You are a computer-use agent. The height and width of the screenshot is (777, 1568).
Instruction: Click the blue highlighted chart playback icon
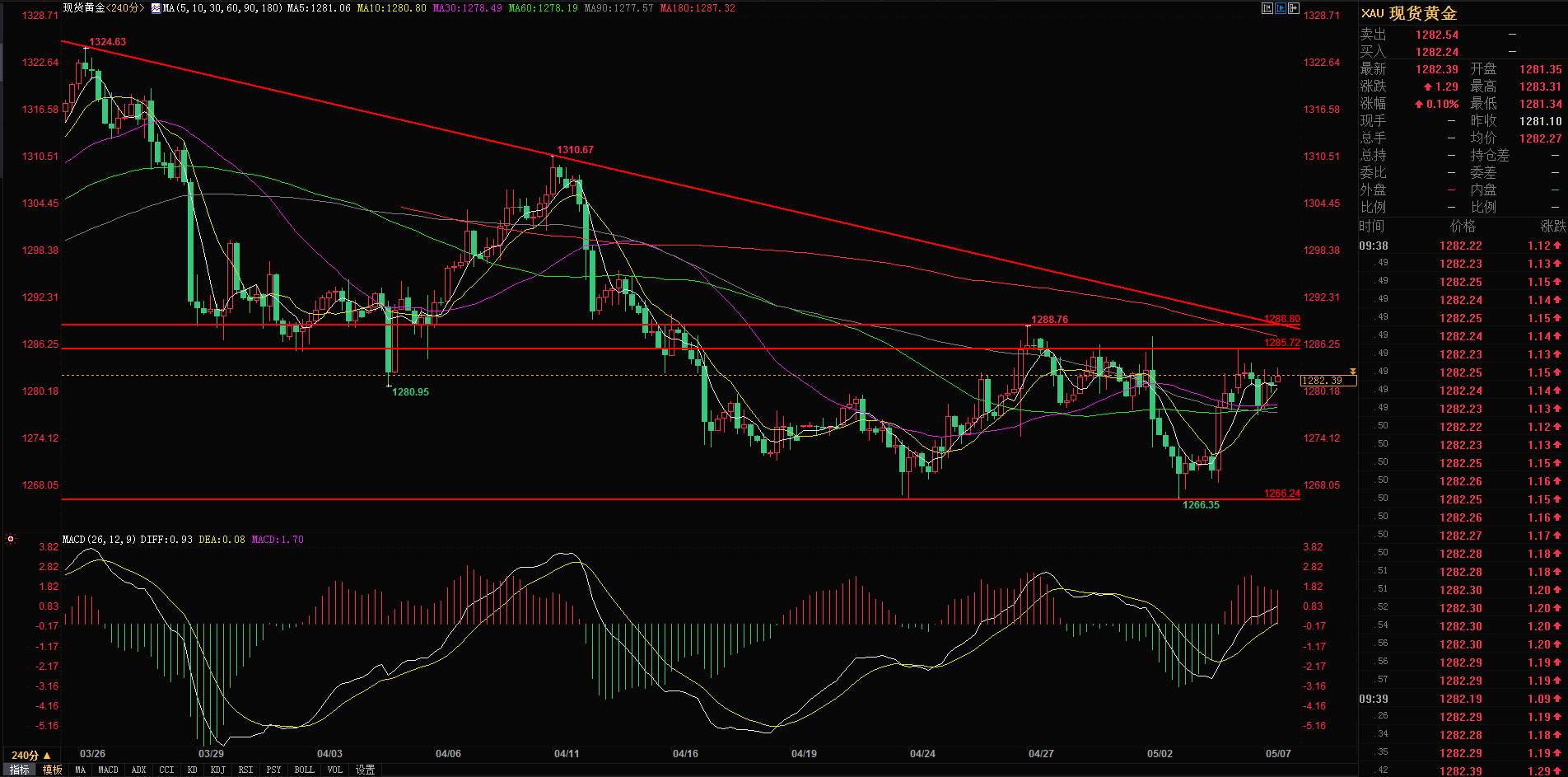coord(1280,8)
